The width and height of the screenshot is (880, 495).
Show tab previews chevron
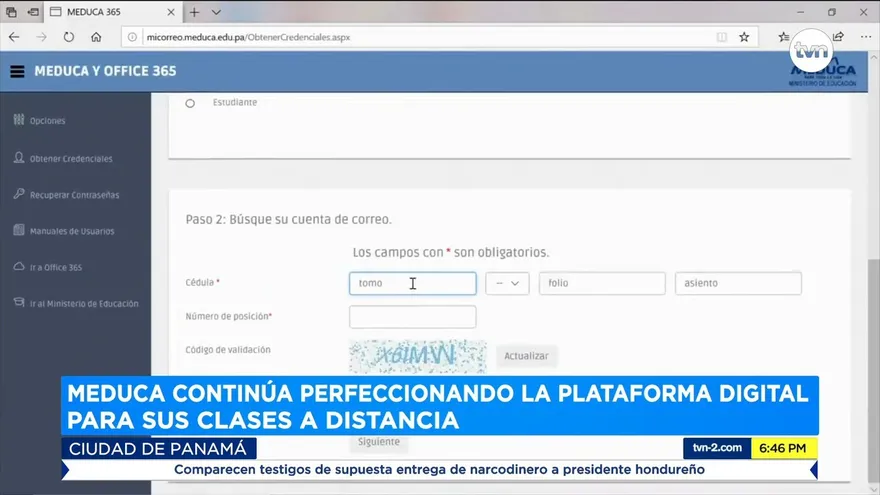216,12
